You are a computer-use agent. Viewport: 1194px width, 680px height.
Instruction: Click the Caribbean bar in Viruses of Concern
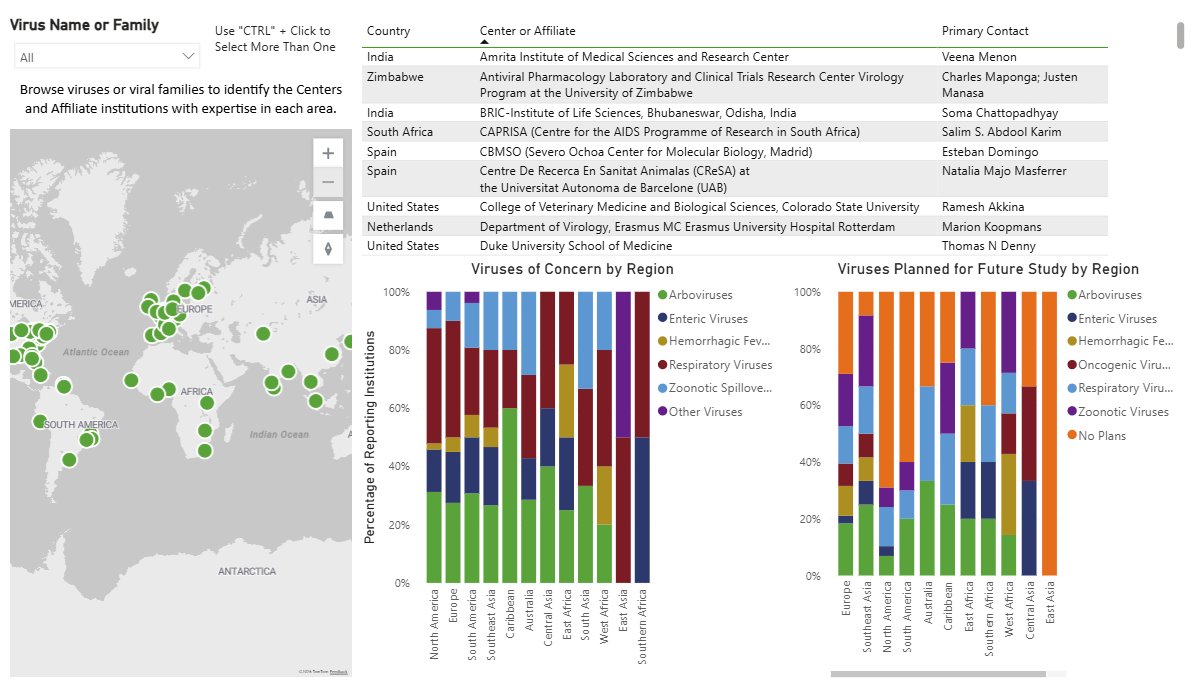[x=510, y=437]
